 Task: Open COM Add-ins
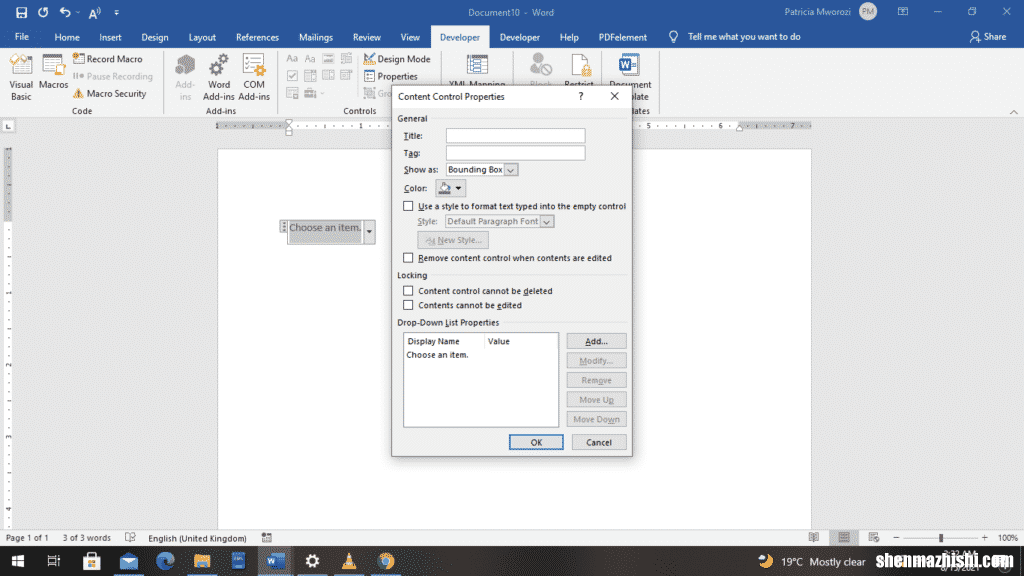pyautogui.click(x=254, y=77)
